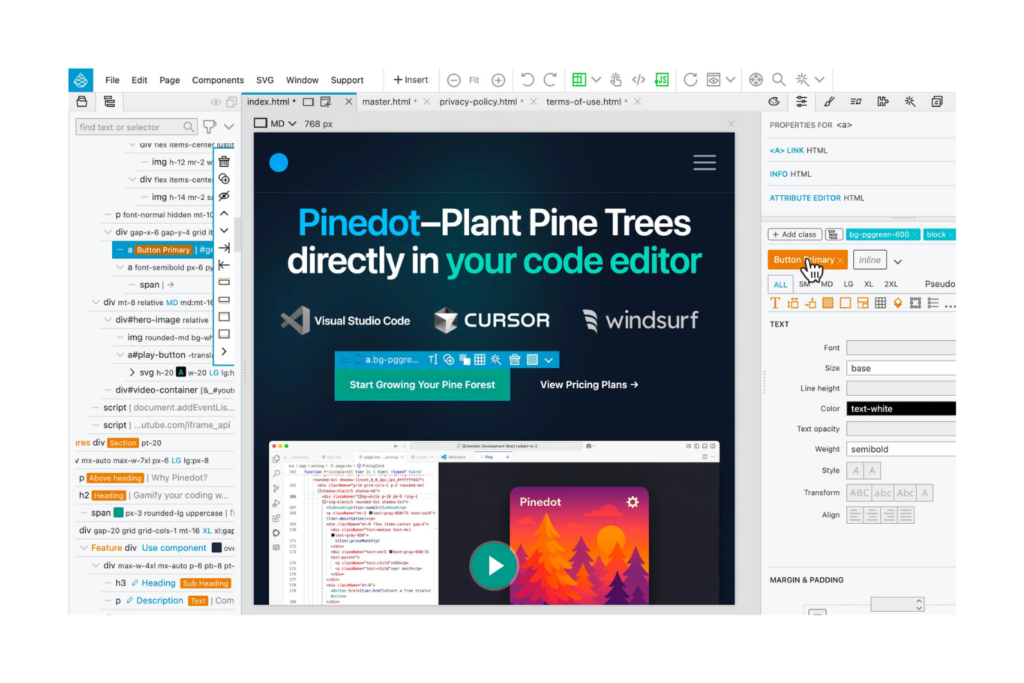The width and height of the screenshot is (1024, 683).
Task: Duplicate element with the copy-plus icon
Action: point(224,178)
